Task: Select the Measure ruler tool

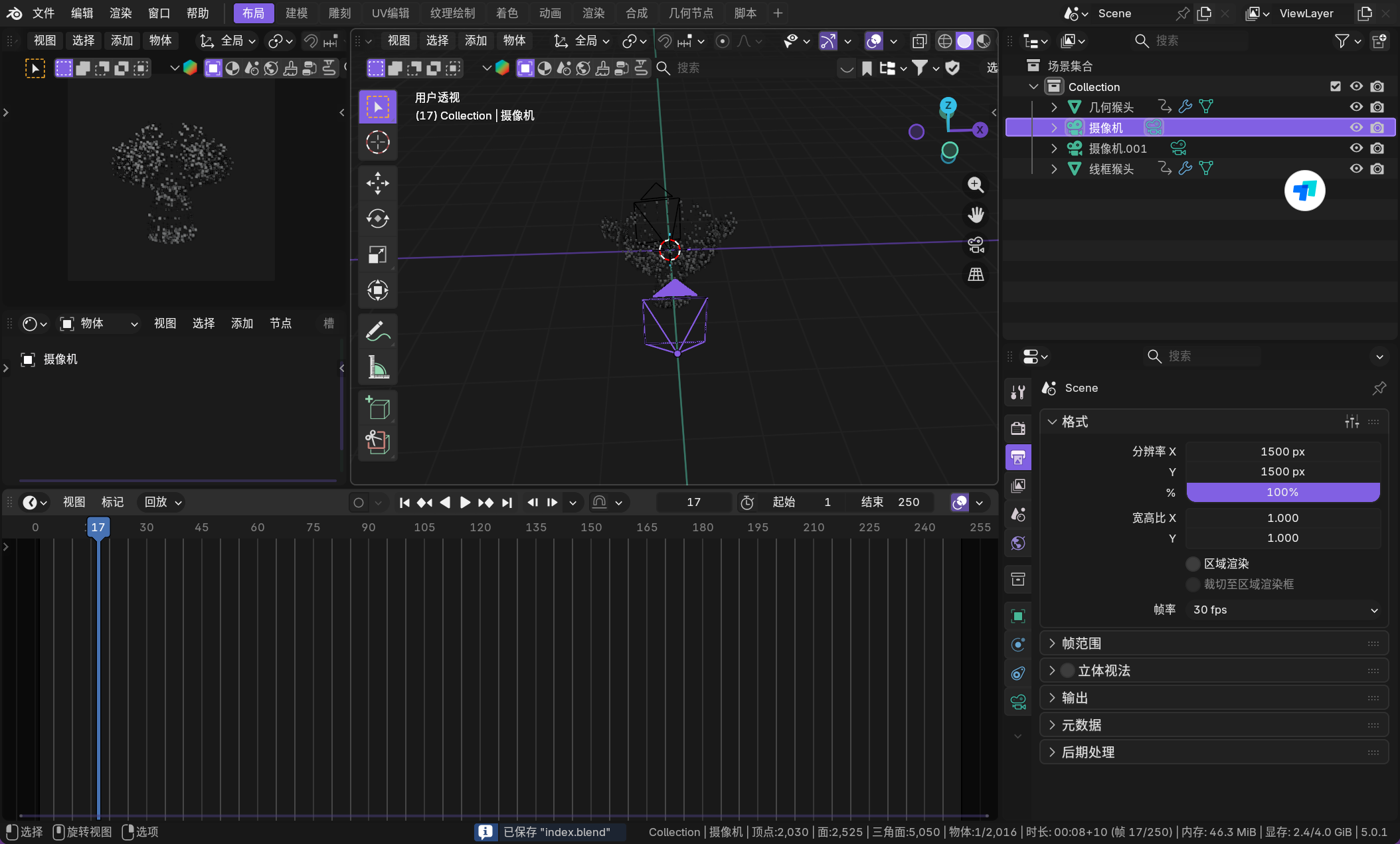Action: tap(377, 367)
